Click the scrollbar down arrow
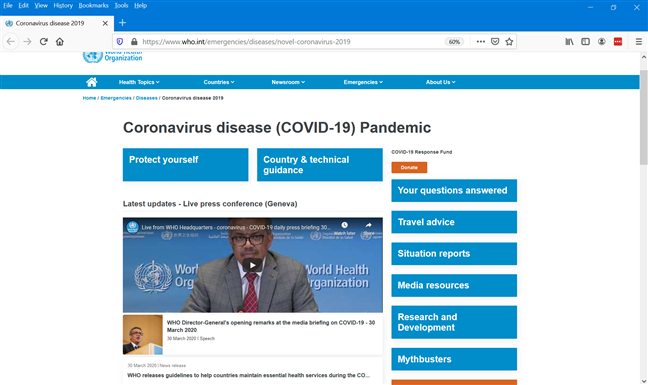Screen dimensions: 648x385 tap(644, 381)
